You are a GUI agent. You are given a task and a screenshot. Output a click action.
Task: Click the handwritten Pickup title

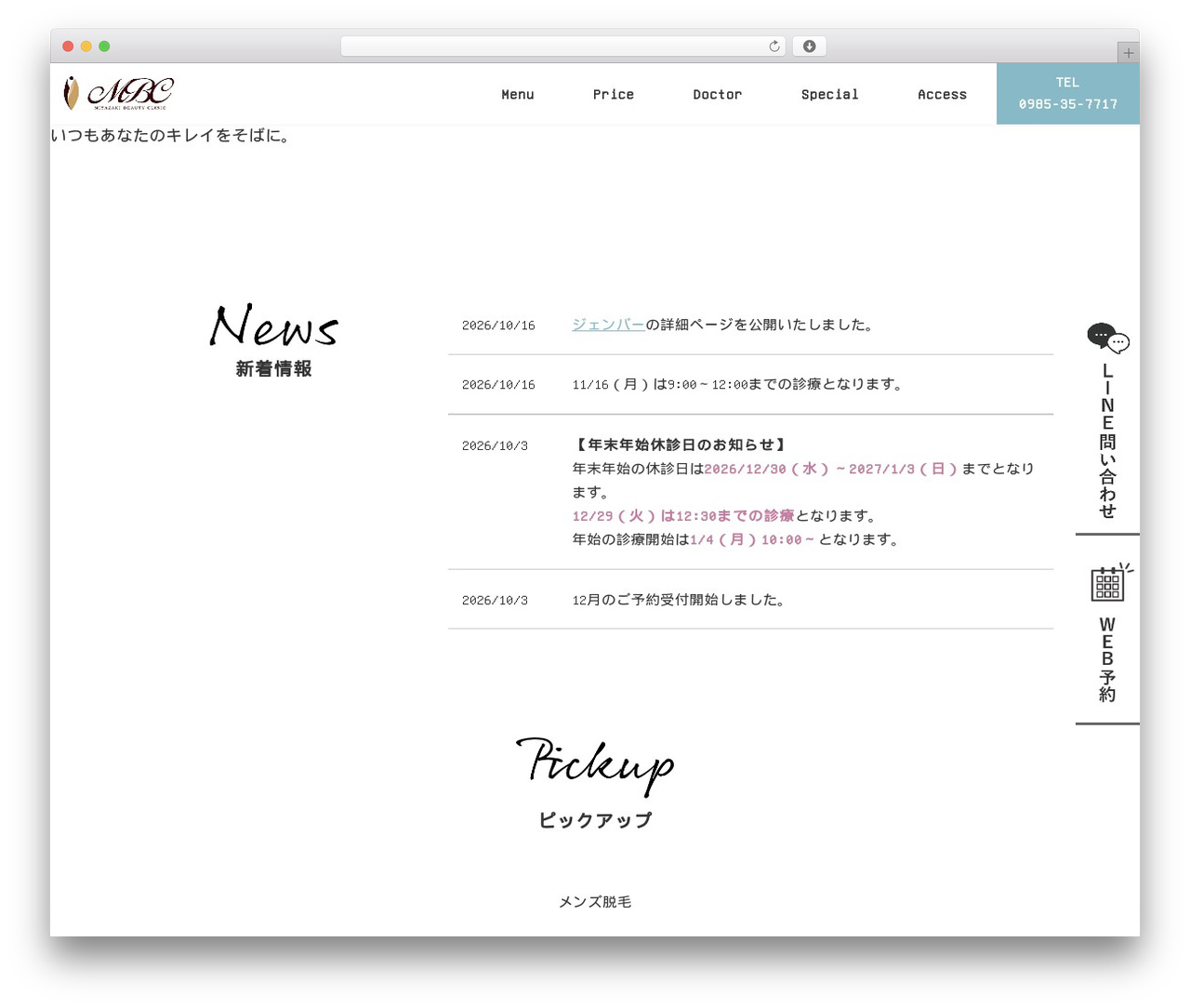(595, 765)
